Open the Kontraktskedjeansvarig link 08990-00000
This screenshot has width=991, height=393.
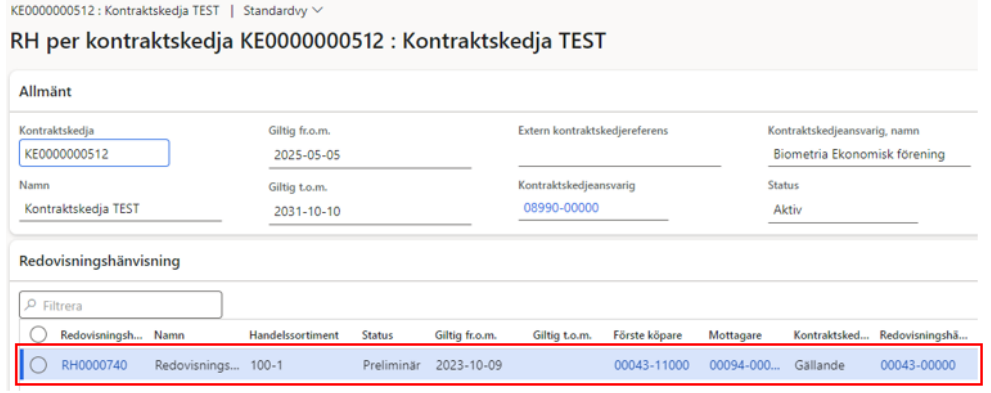(x=561, y=208)
